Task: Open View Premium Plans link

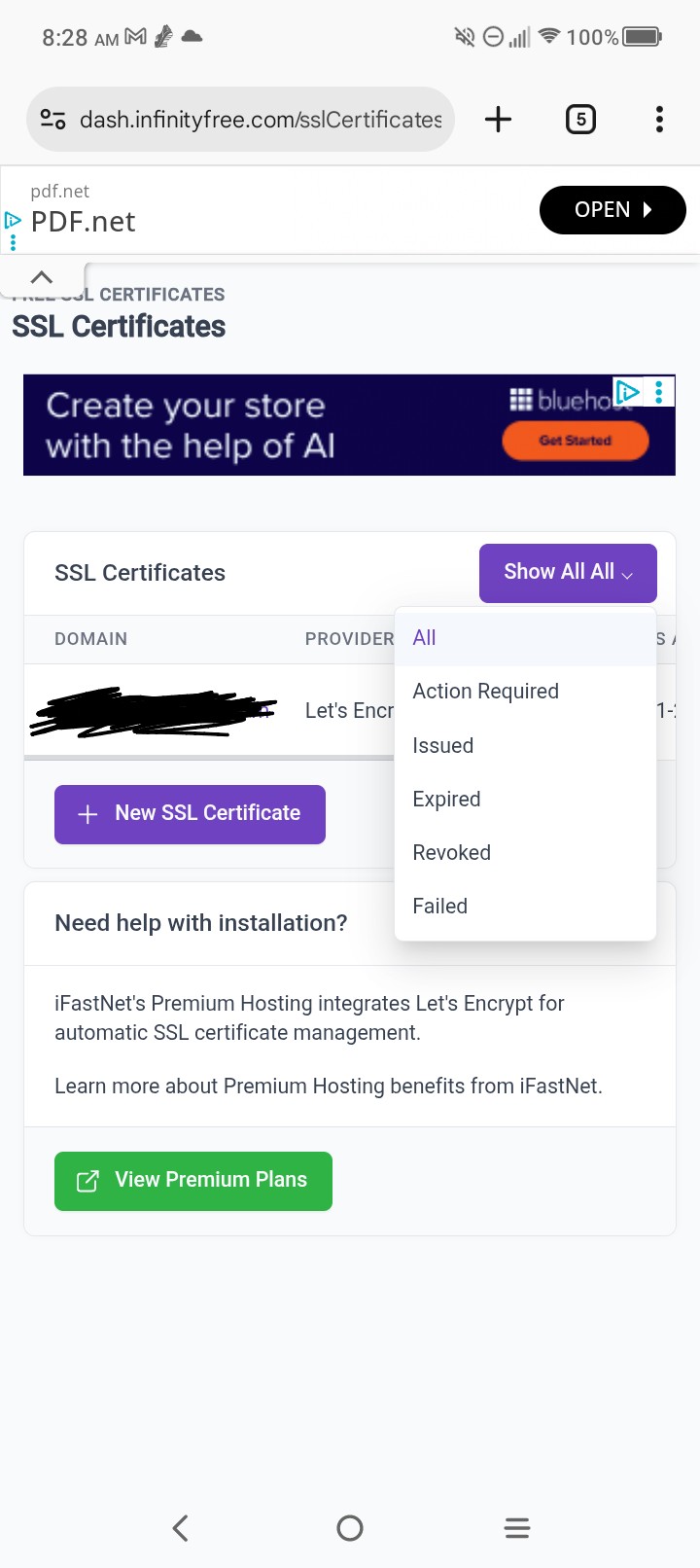Action: pyautogui.click(x=193, y=1181)
